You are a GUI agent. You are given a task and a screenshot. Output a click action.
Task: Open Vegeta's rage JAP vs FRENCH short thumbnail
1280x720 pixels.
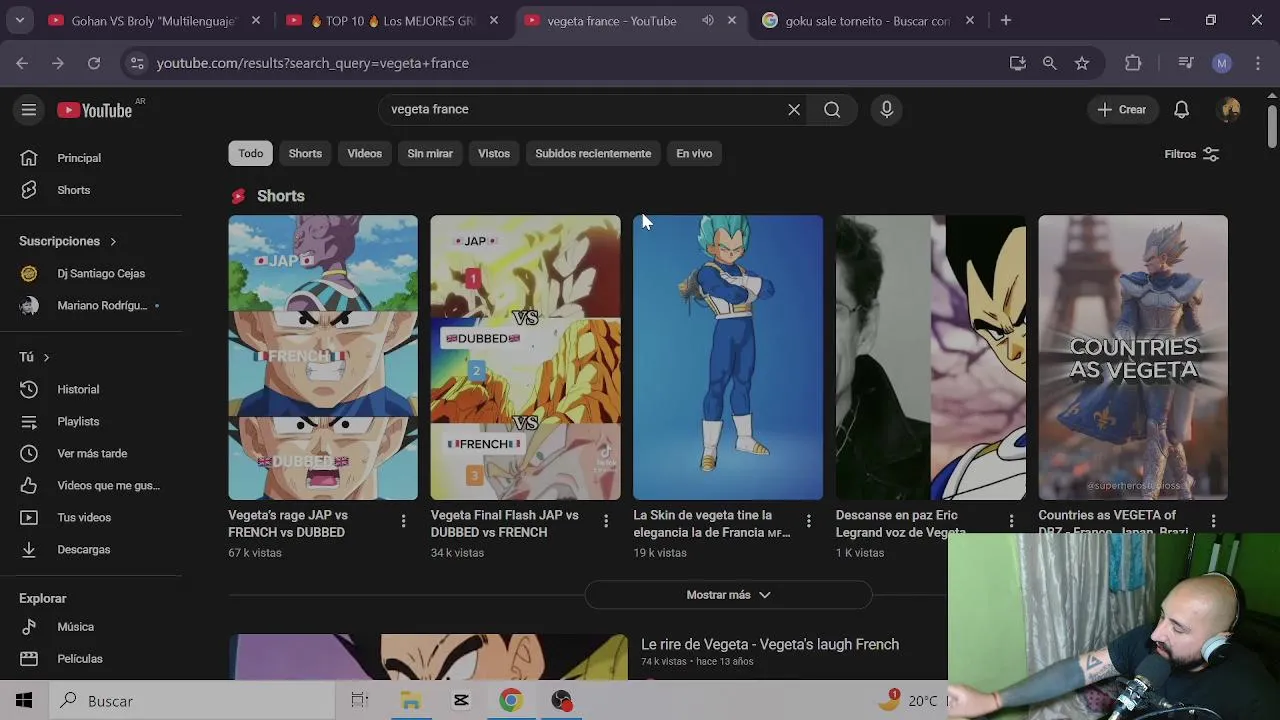[323, 357]
